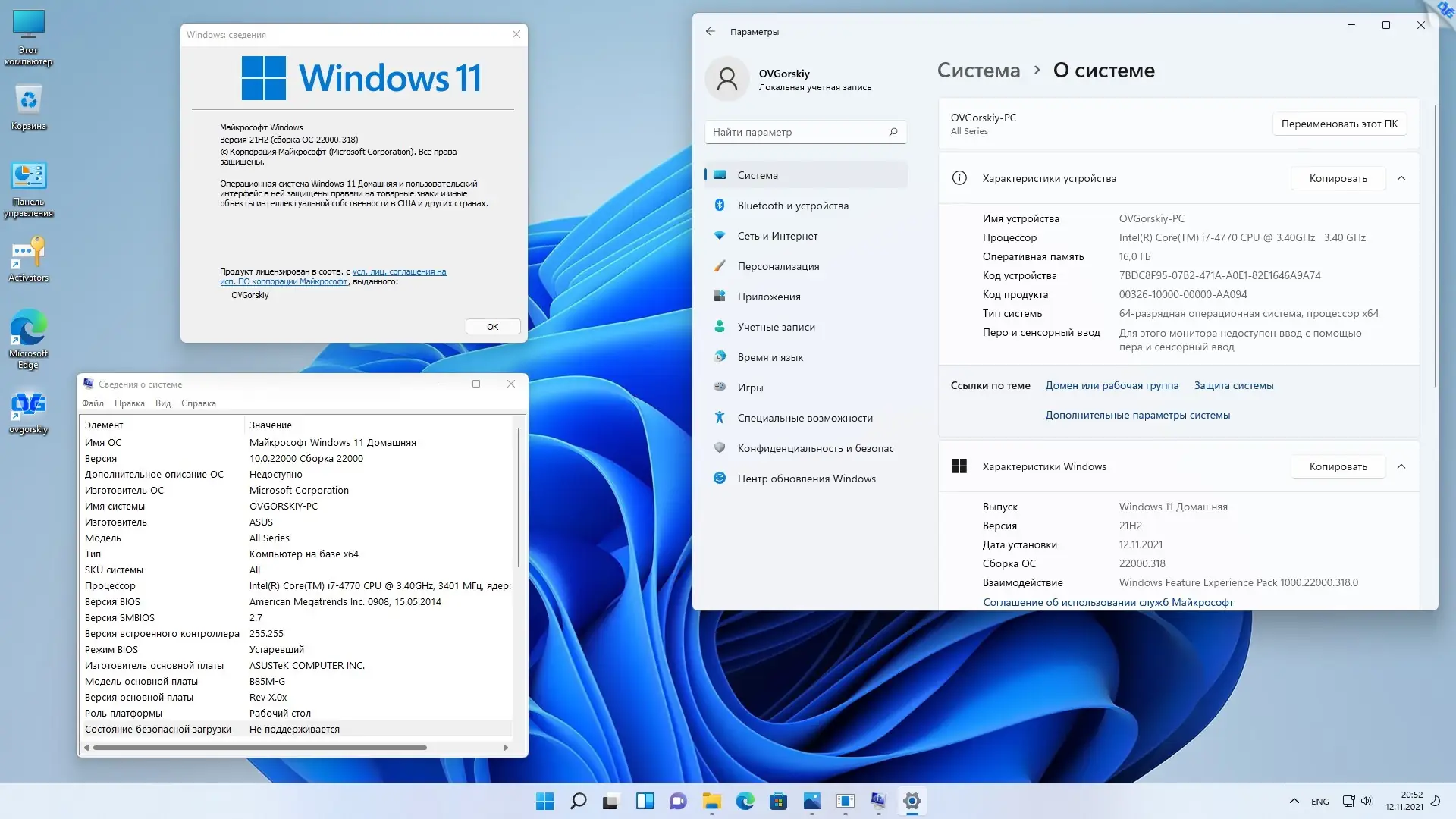The height and width of the screenshot is (819, 1456).
Task: Show hidden tray icons chevron
Action: [1294, 801]
